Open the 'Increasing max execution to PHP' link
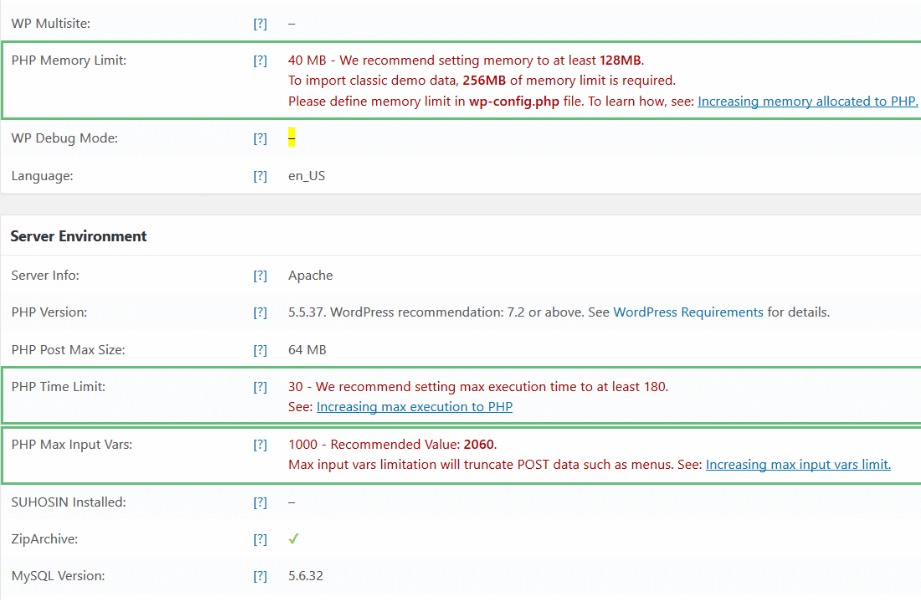This screenshot has height=600, width=921. pyautogui.click(x=414, y=407)
